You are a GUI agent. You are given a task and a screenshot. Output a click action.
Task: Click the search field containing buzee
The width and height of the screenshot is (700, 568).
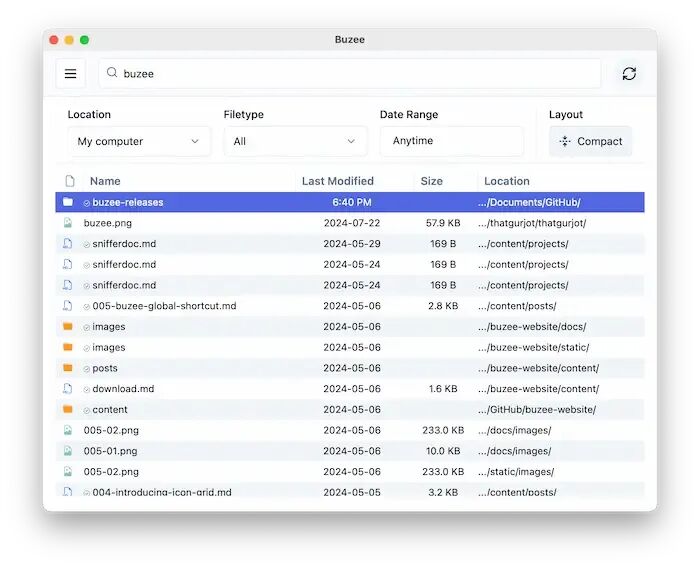coord(350,74)
